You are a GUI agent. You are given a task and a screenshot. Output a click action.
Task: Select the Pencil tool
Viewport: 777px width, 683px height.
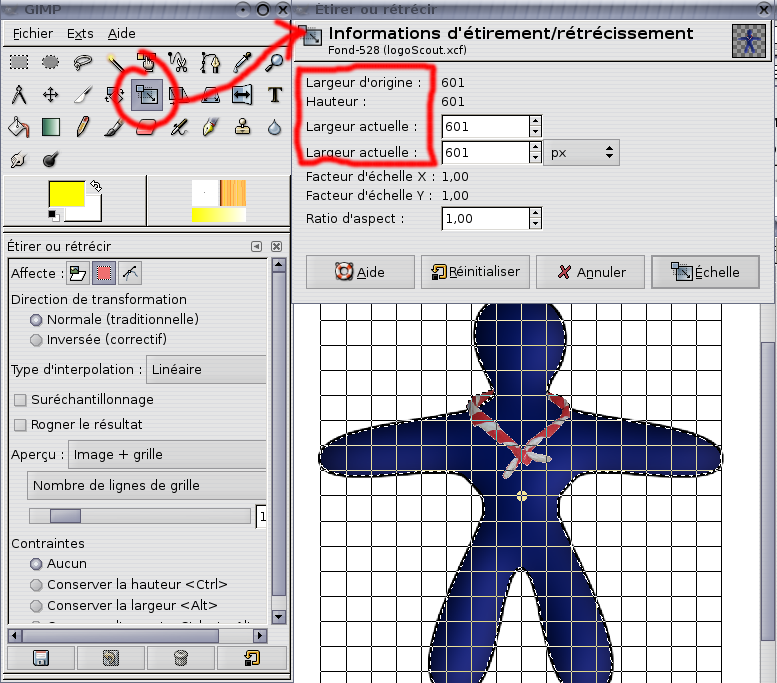[x=82, y=127]
